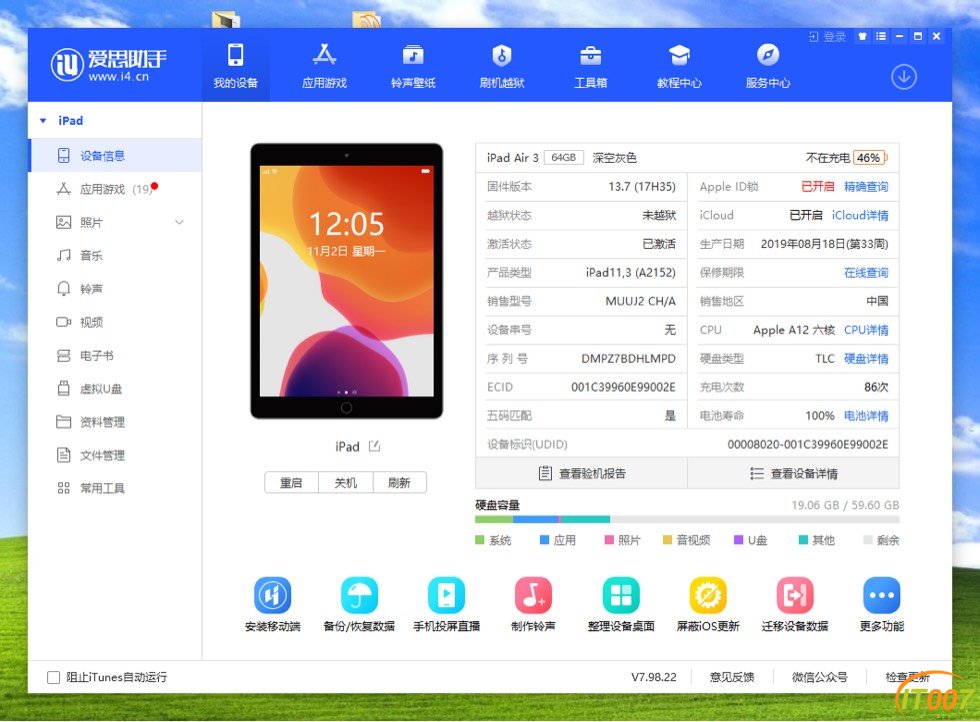Select 常用工具 in the sidebar
980x722 pixels.
[x=116, y=488]
